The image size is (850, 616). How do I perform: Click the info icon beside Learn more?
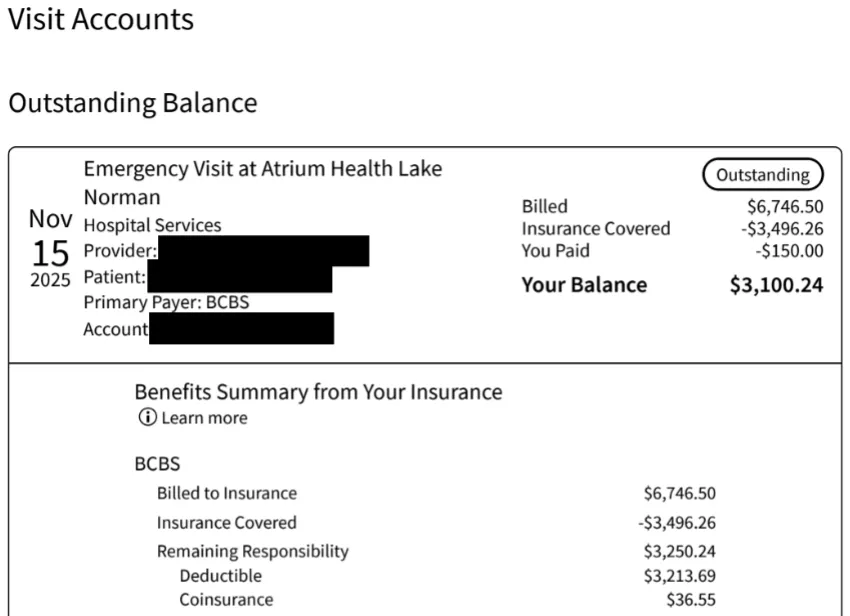point(147,417)
